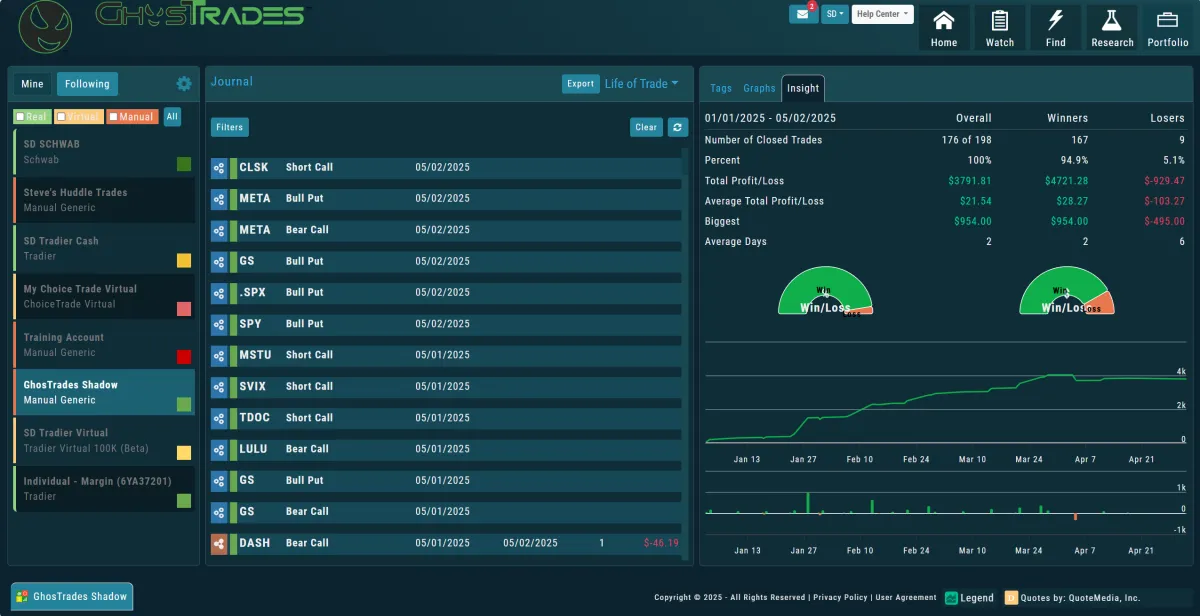Click the share icon for META Bear Call

(219, 230)
